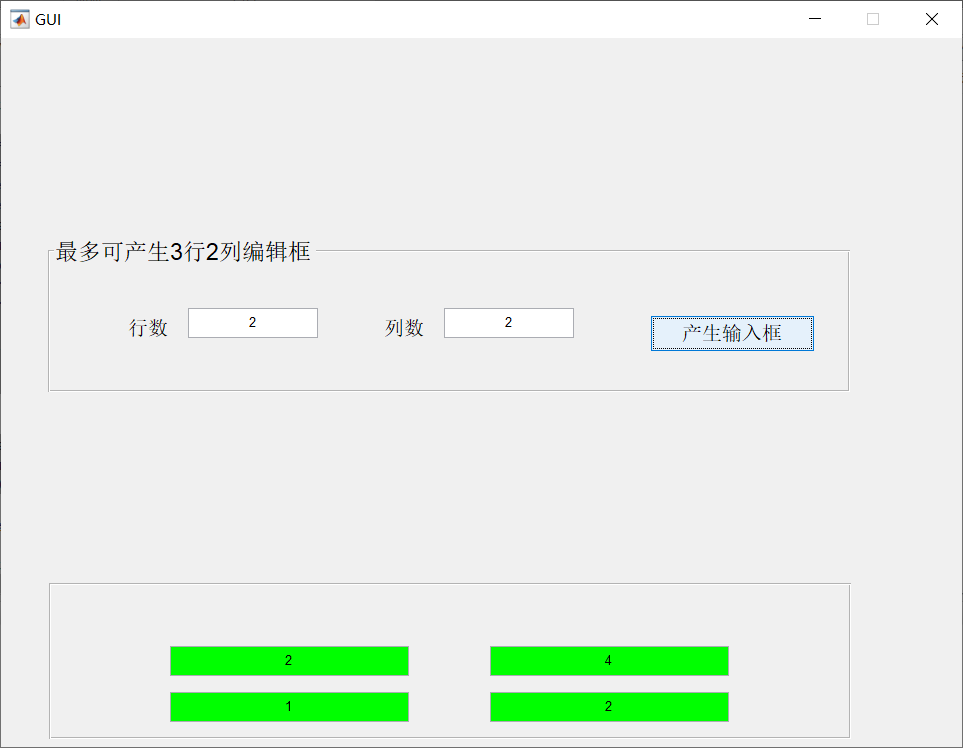Minimize the GUI window
This screenshot has height=748, width=963.
click(x=815, y=19)
